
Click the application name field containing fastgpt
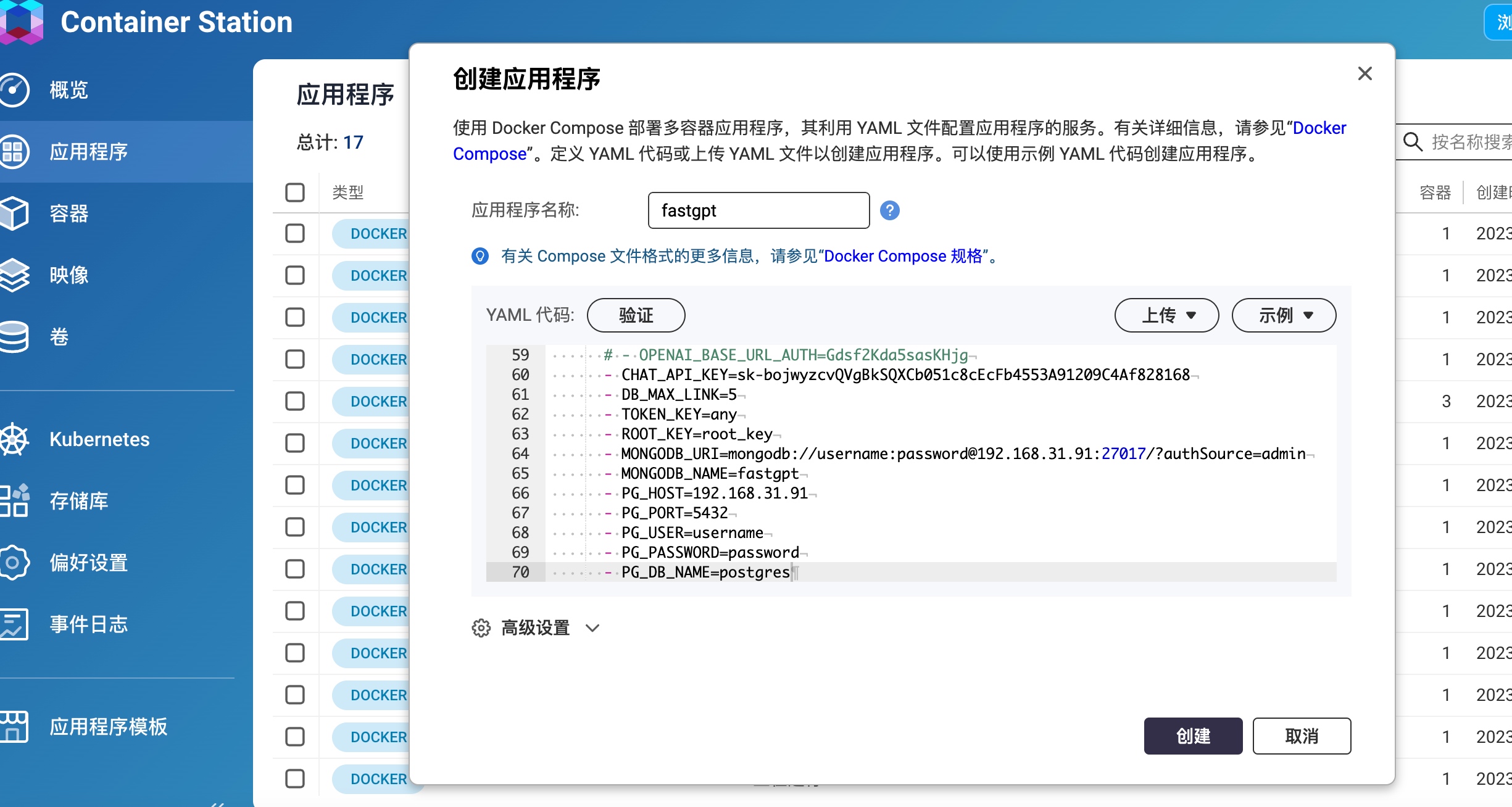tap(758, 210)
